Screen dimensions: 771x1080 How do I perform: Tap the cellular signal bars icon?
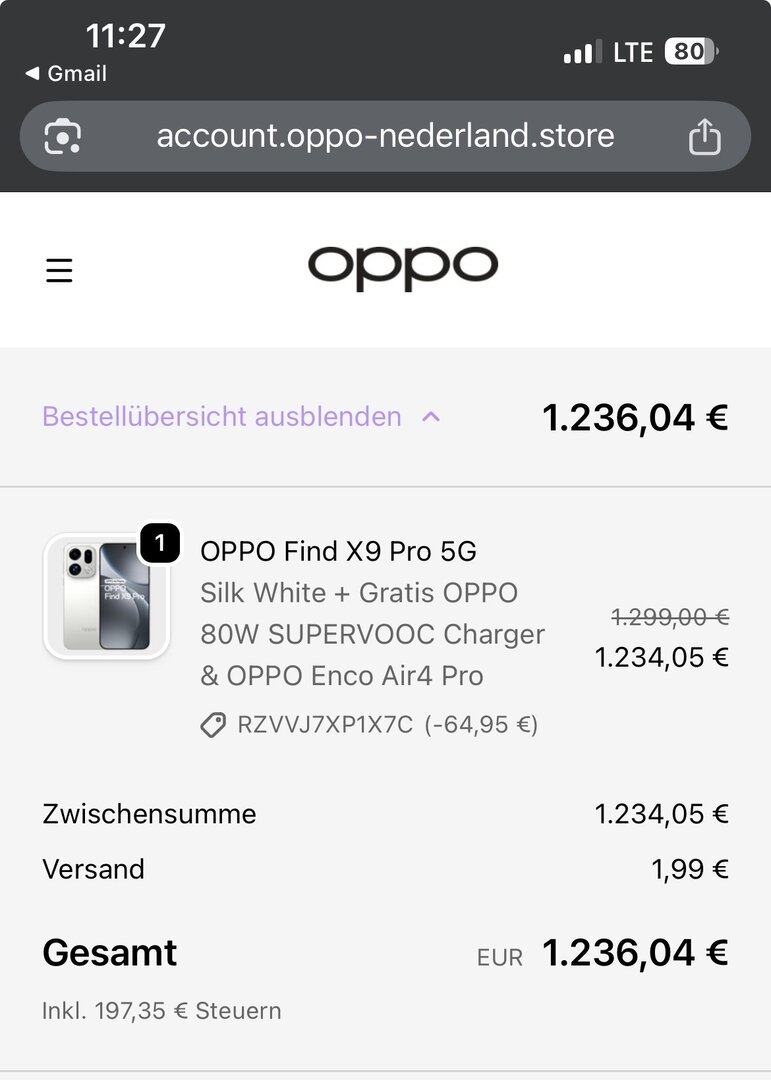[x=582, y=52]
